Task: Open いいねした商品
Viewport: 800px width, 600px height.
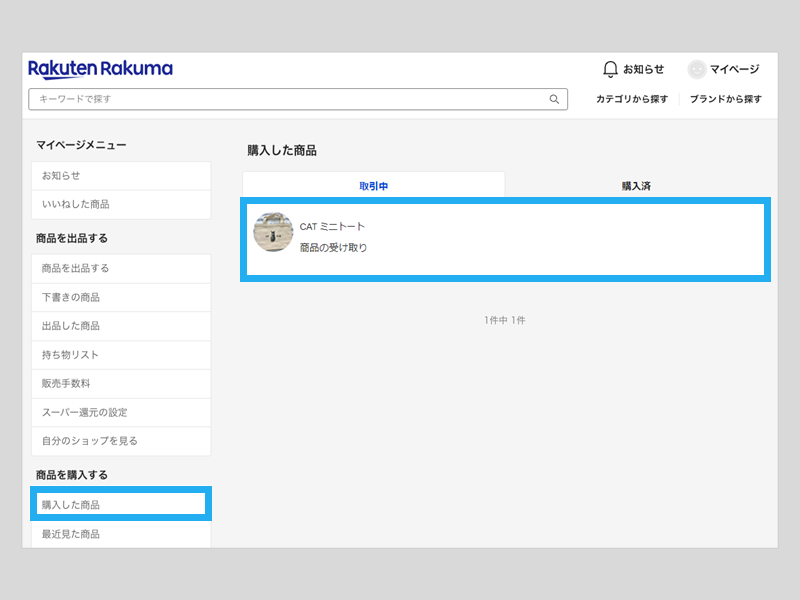Action: click(x=121, y=204)
